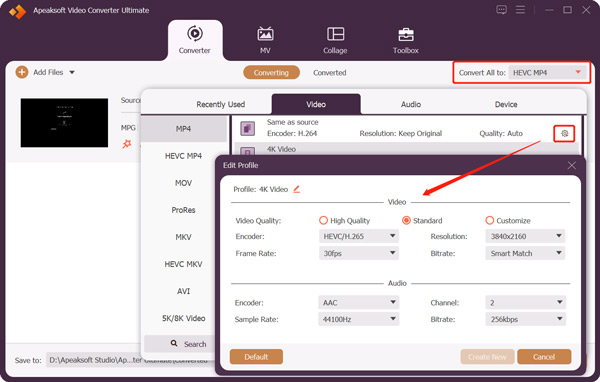
Task: Select MKV format in list
Action: click(x=184, y=237)
